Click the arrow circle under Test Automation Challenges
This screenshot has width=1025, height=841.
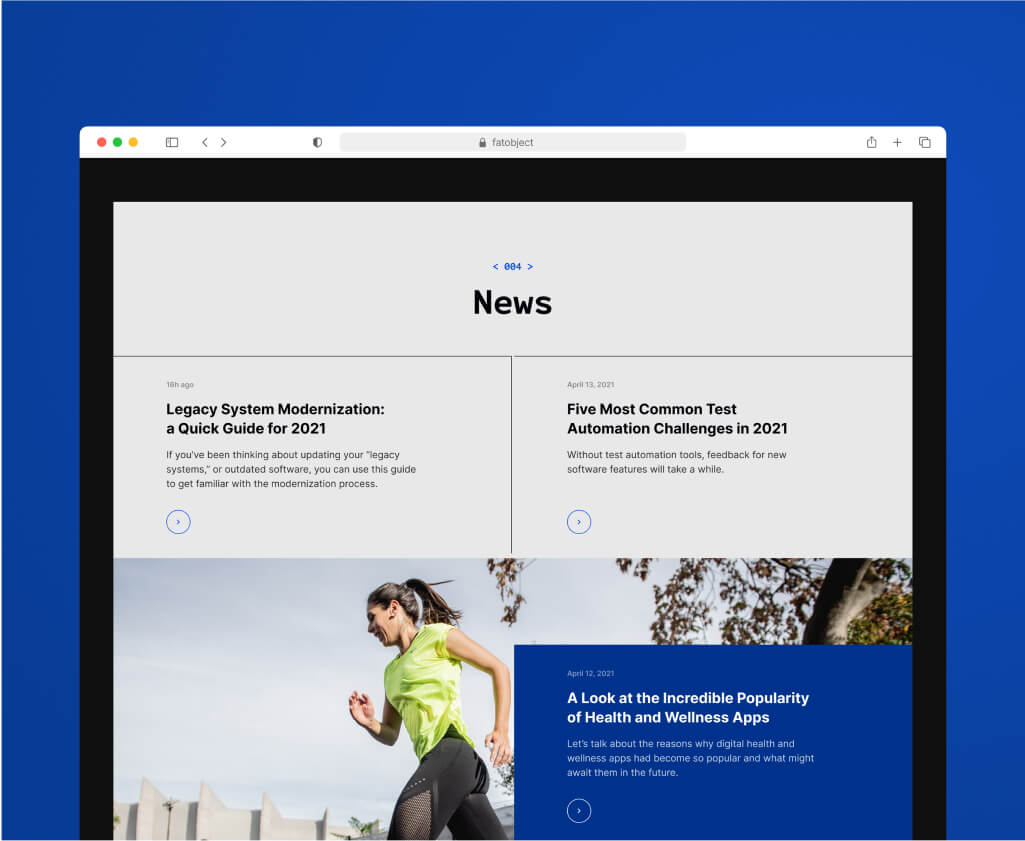579,522
